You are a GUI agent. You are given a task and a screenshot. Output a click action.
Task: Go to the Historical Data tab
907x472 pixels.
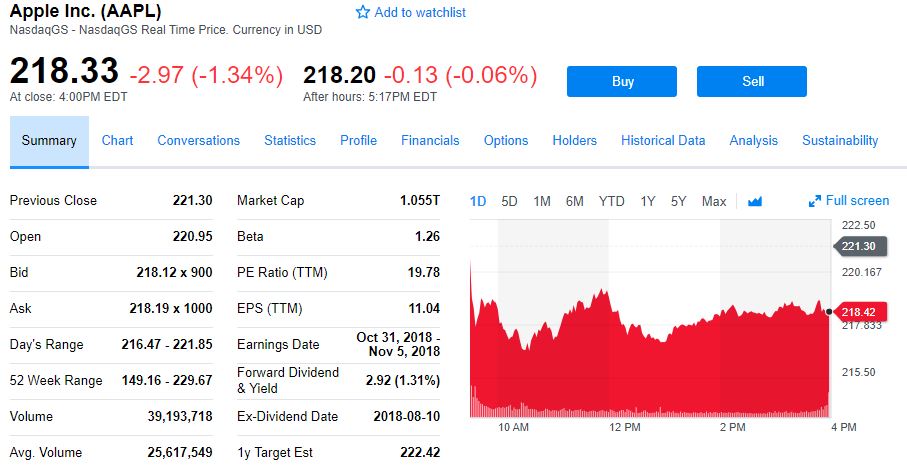pos(663,141)
